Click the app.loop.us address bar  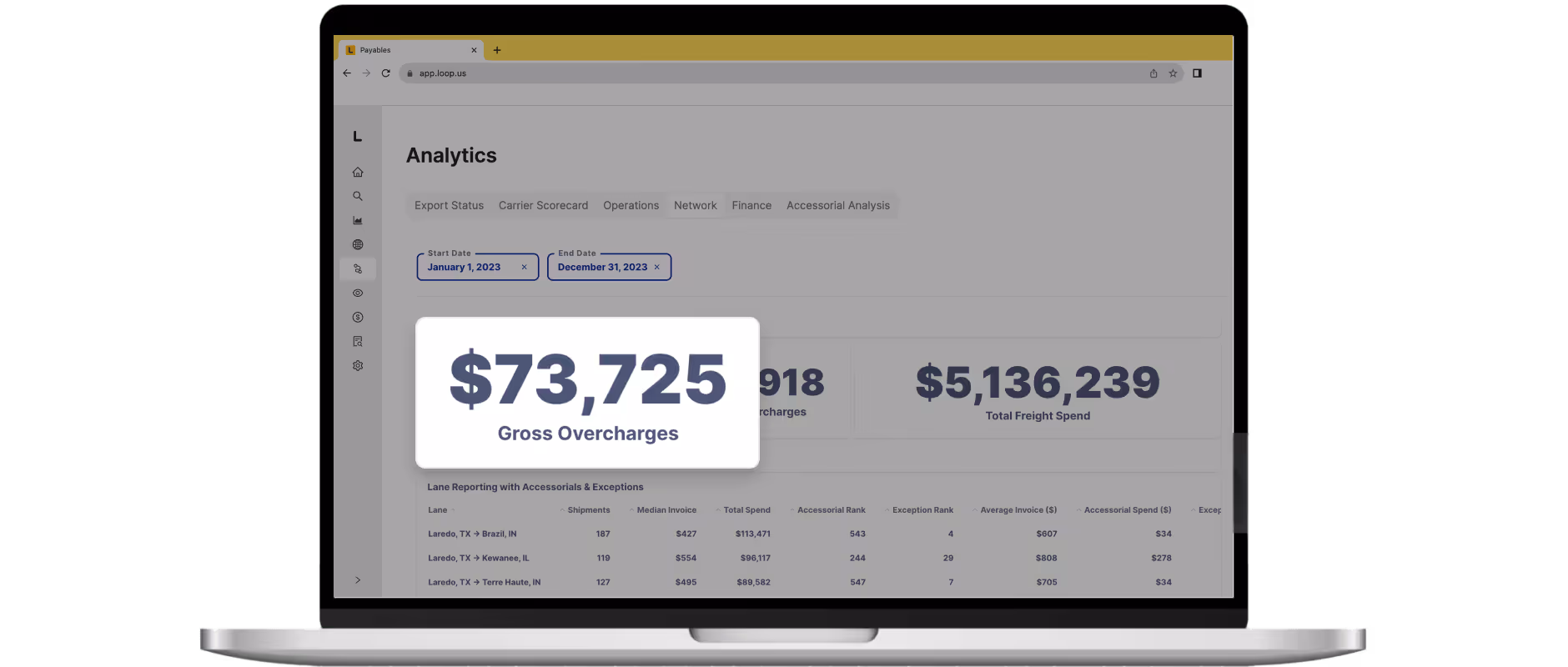[x=791, y=73]
